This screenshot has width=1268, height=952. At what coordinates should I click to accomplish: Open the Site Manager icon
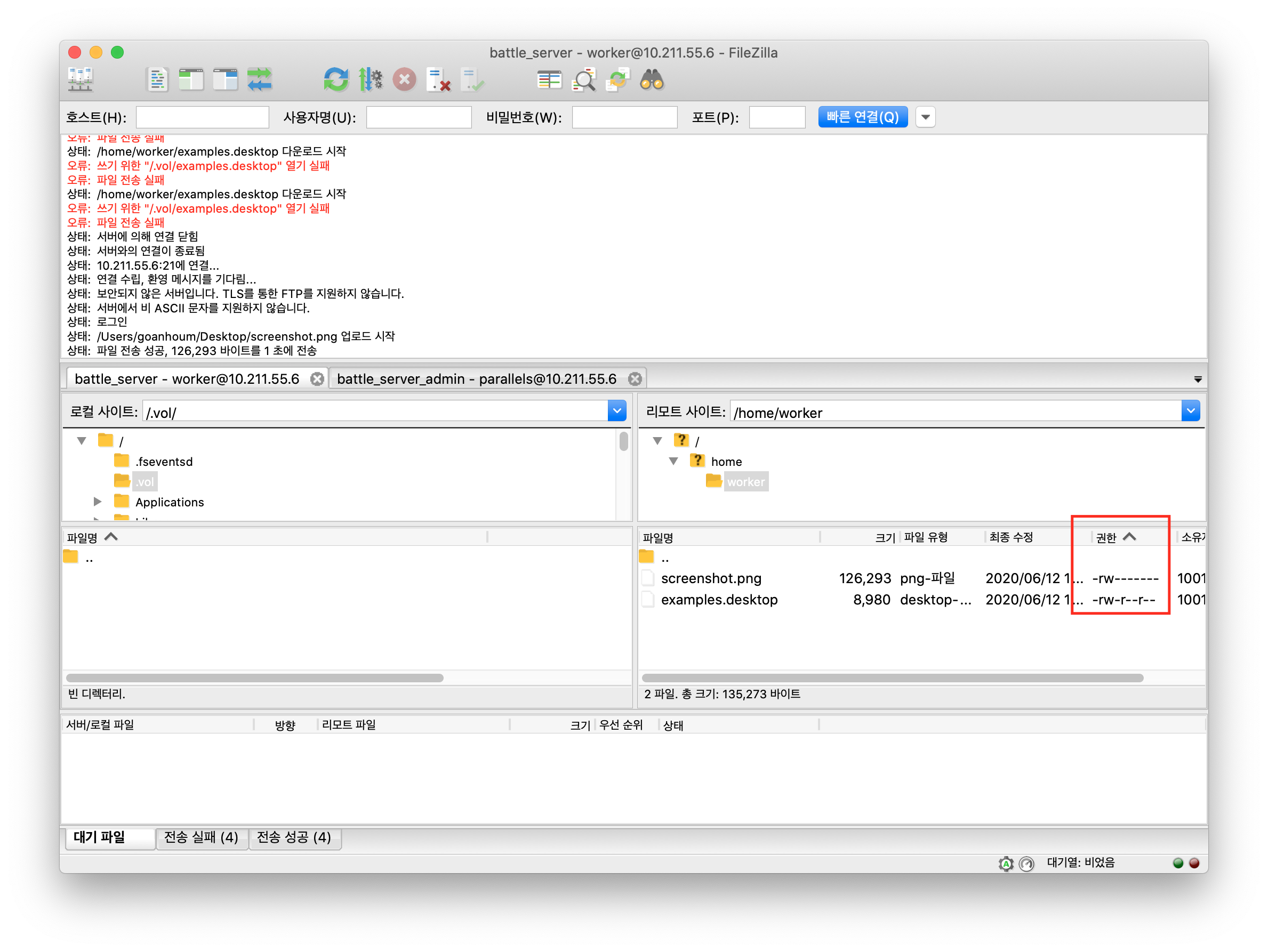[81, 79]
